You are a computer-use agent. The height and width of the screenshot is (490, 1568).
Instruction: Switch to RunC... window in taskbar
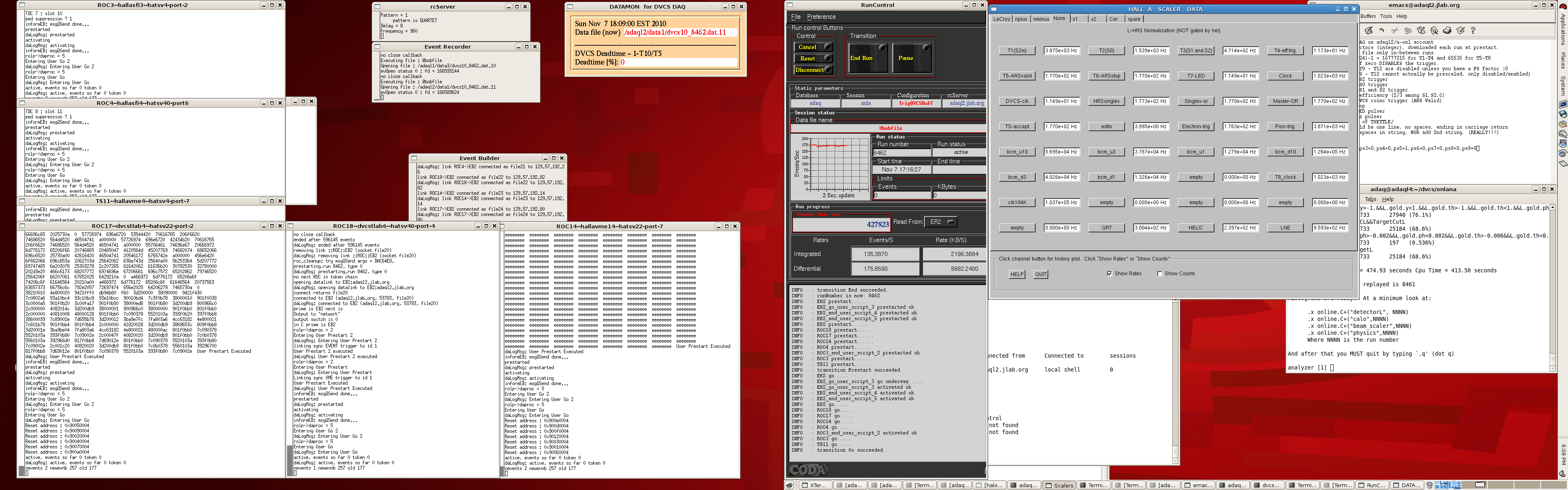(x=1373, y=485)
